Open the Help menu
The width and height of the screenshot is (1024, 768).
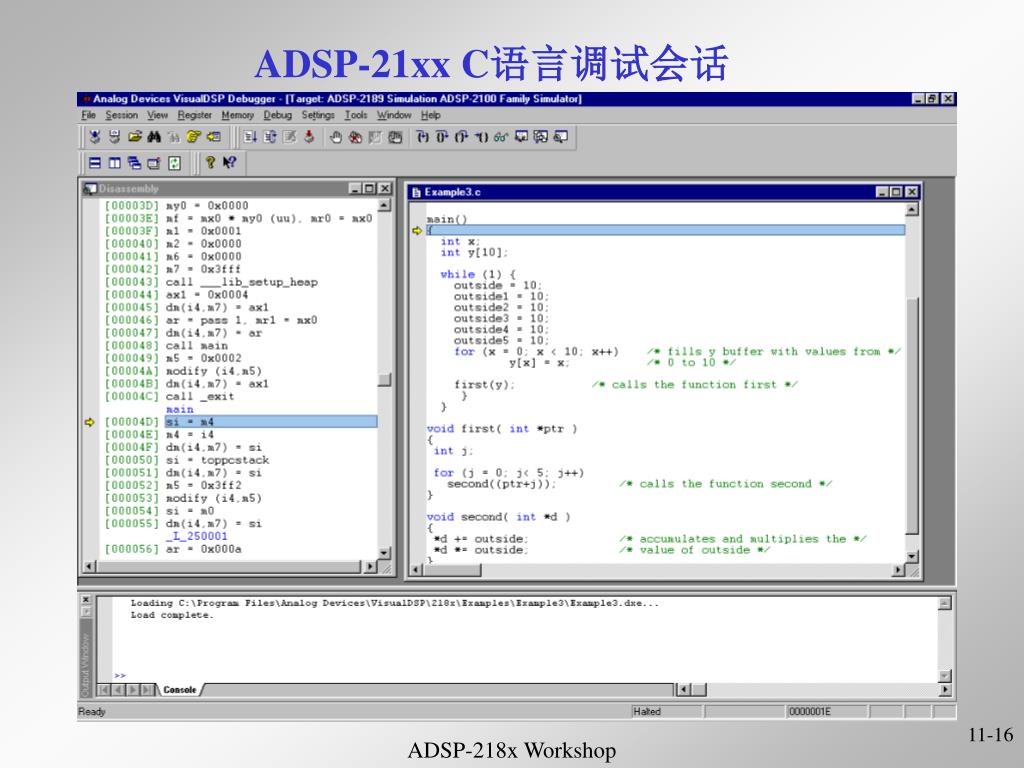pyautogui.click(x=430, y=115)
